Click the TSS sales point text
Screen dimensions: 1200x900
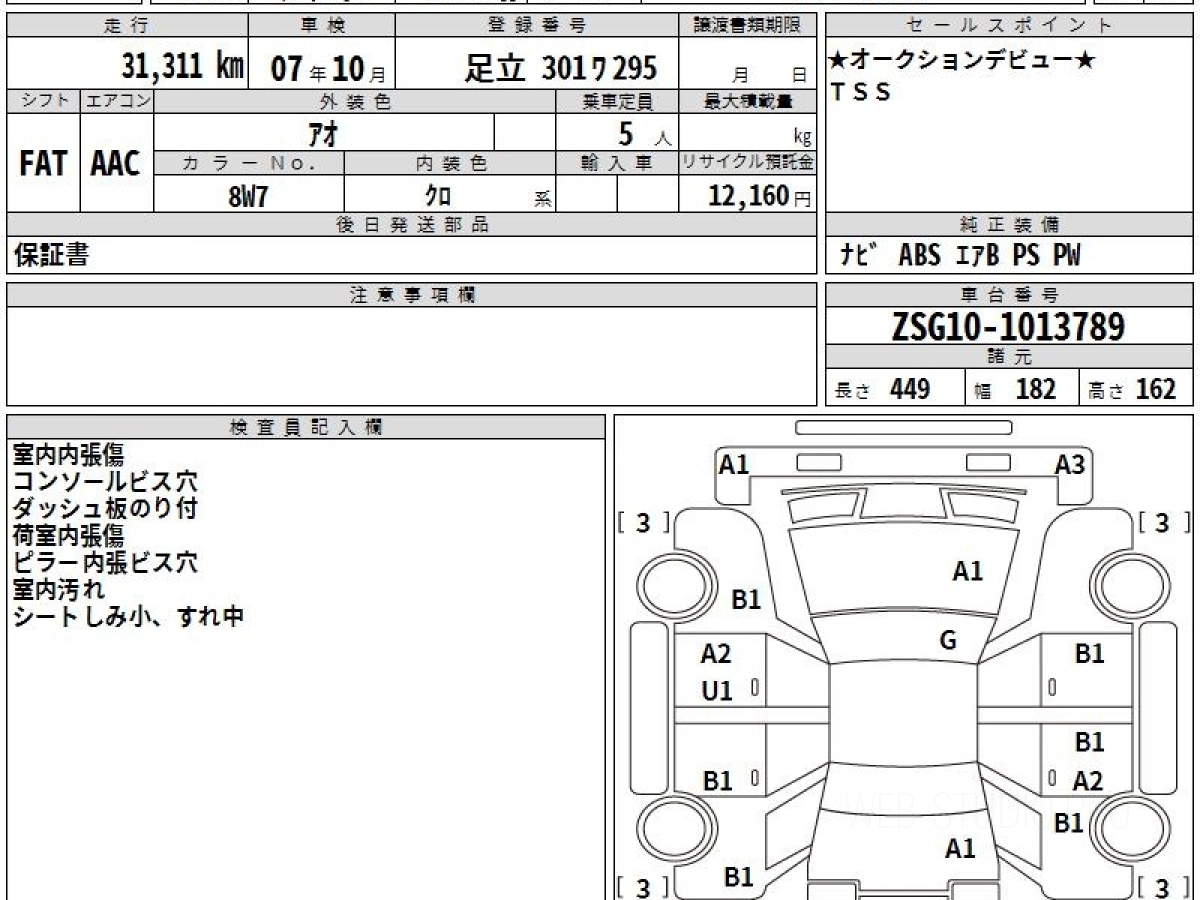(x=860, y=93)
